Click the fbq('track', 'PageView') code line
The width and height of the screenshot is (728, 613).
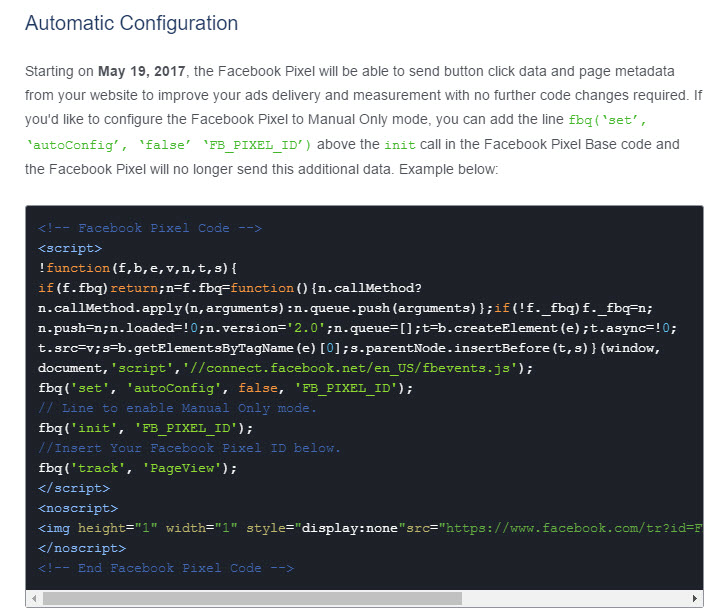pyautogui.click(x=137, y=468)
